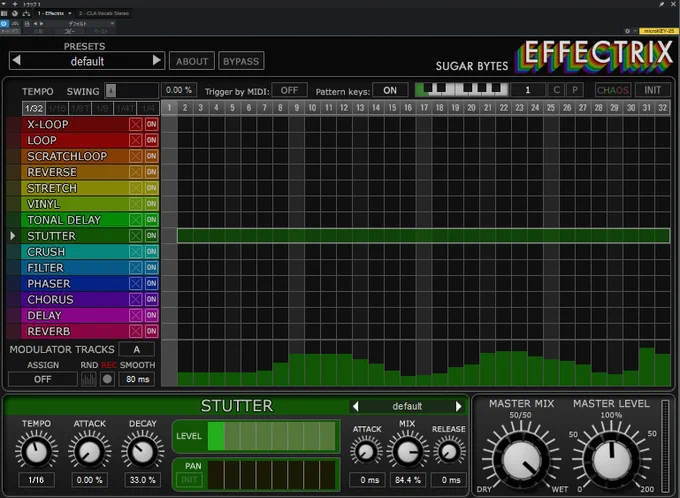
Task: Toggle SCRATCHLOOP effect ON switch
Action: tap(151, 156)
